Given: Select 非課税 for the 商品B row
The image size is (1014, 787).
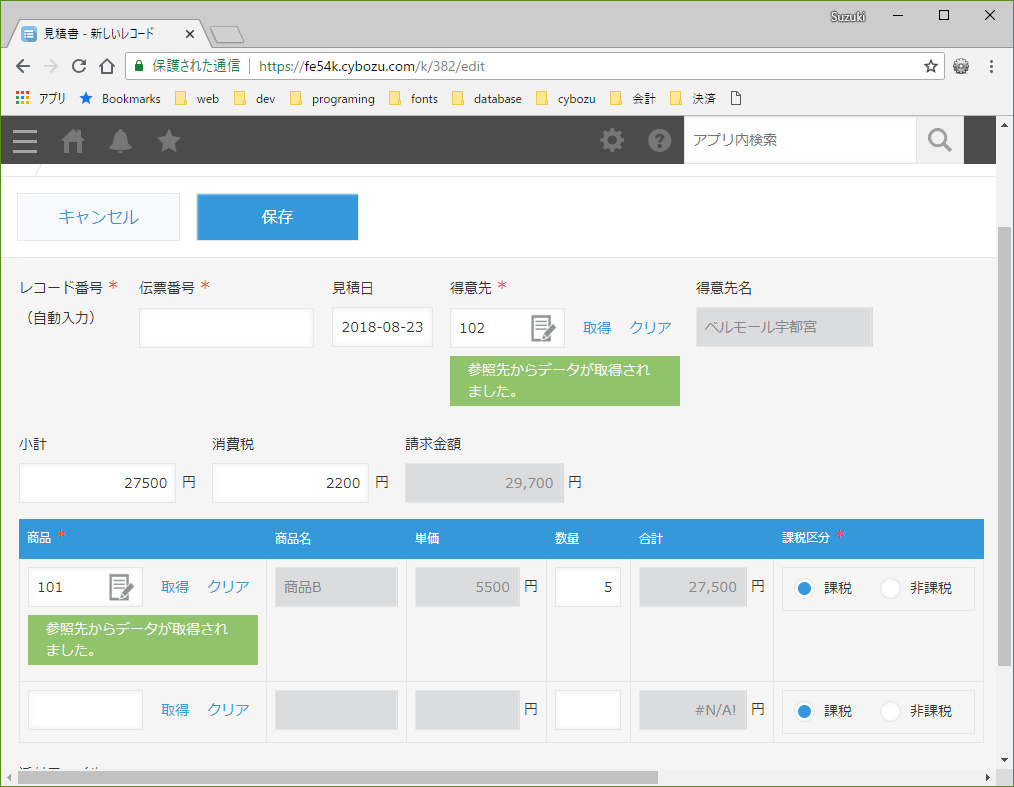Looking at the screenshot, I should (890, 588).
